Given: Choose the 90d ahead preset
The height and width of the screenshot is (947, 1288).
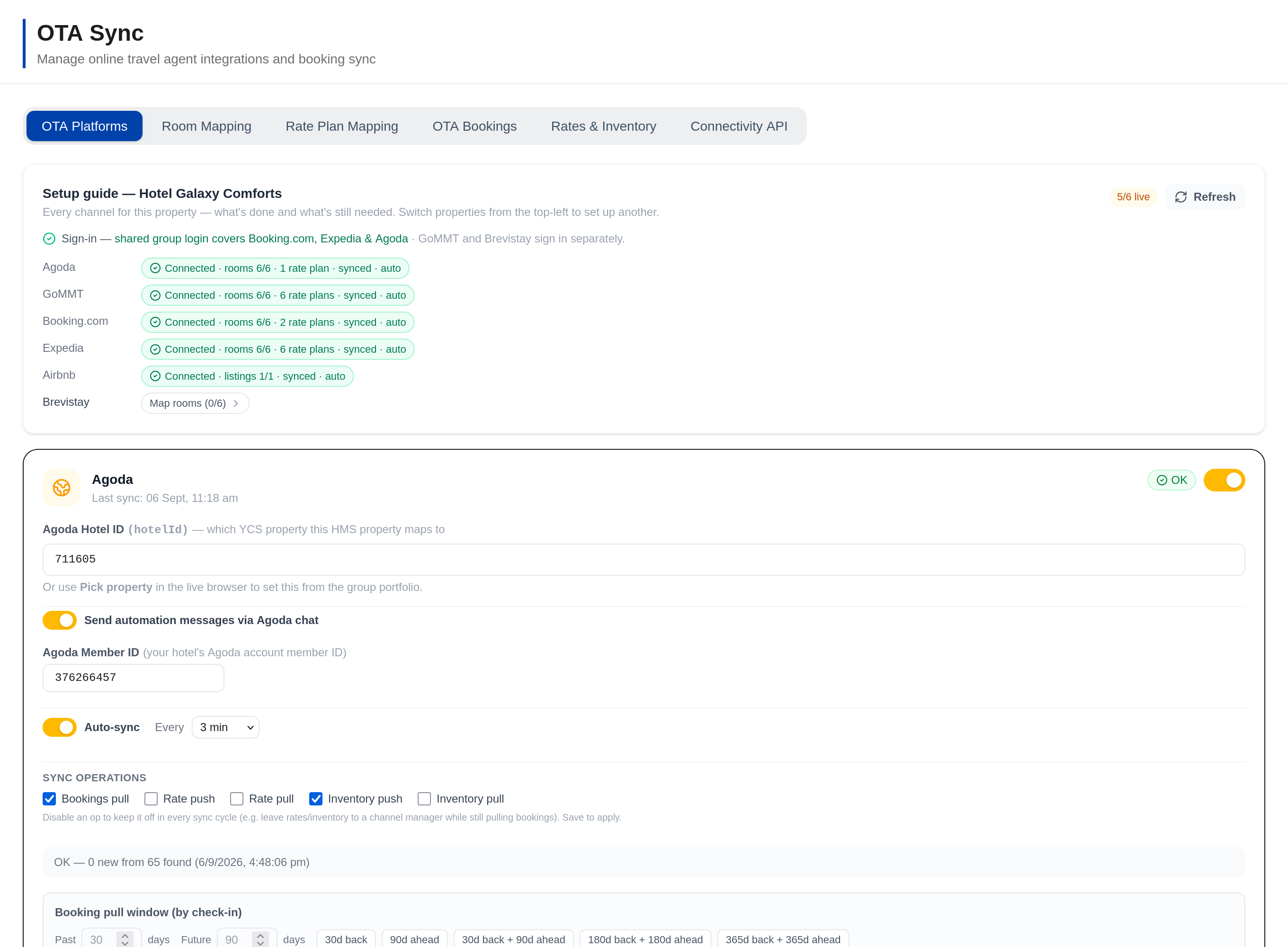Looking at the screenshot, I should click(414, 939).
